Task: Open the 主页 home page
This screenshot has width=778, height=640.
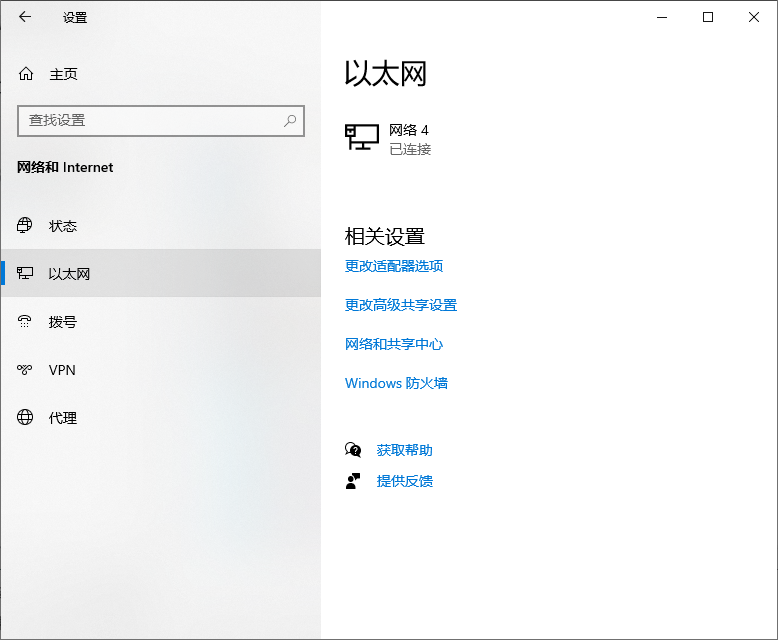Action: pos(161,74)
